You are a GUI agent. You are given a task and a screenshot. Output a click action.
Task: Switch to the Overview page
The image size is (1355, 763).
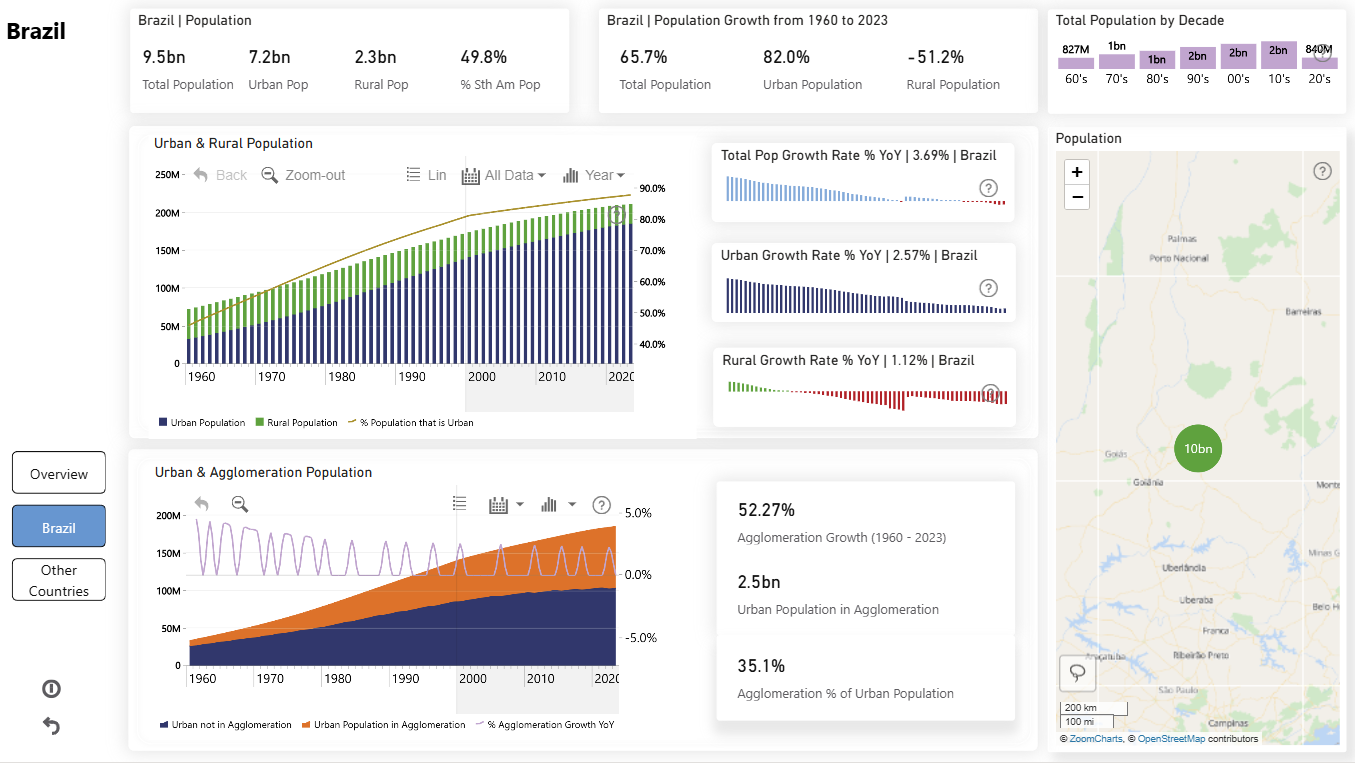59,474
